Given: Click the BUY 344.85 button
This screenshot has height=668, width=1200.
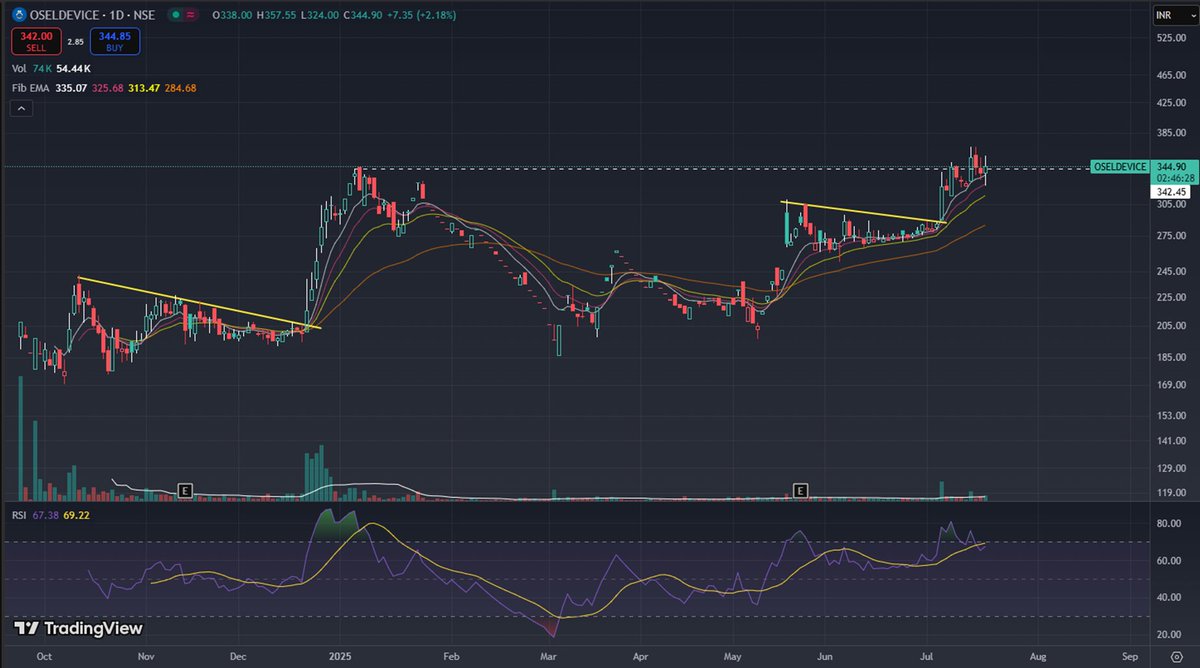Looking at the screenshot, I should click(113, 40).
